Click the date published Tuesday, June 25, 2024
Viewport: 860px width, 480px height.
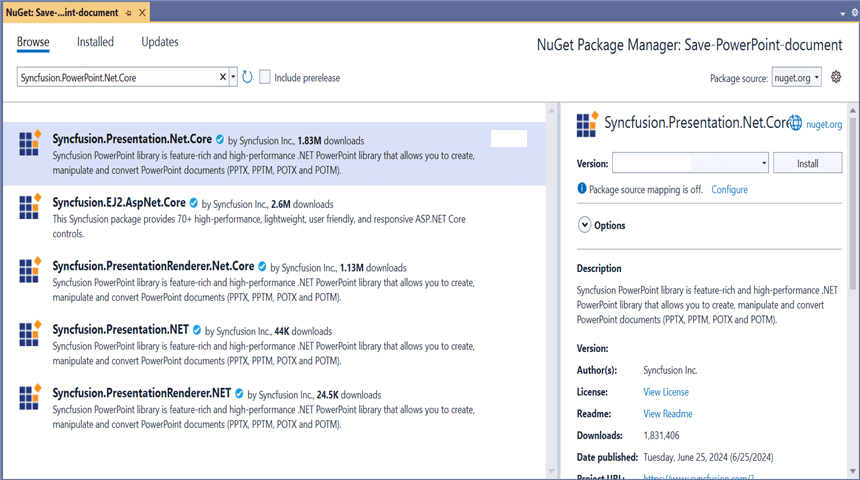click(708, 457)
